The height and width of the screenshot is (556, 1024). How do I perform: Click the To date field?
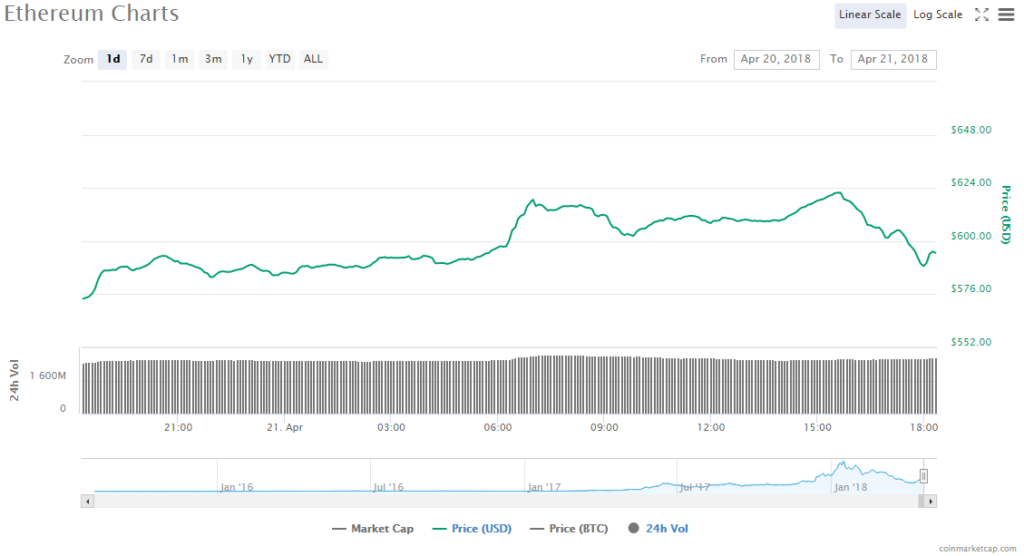[893, 59]
